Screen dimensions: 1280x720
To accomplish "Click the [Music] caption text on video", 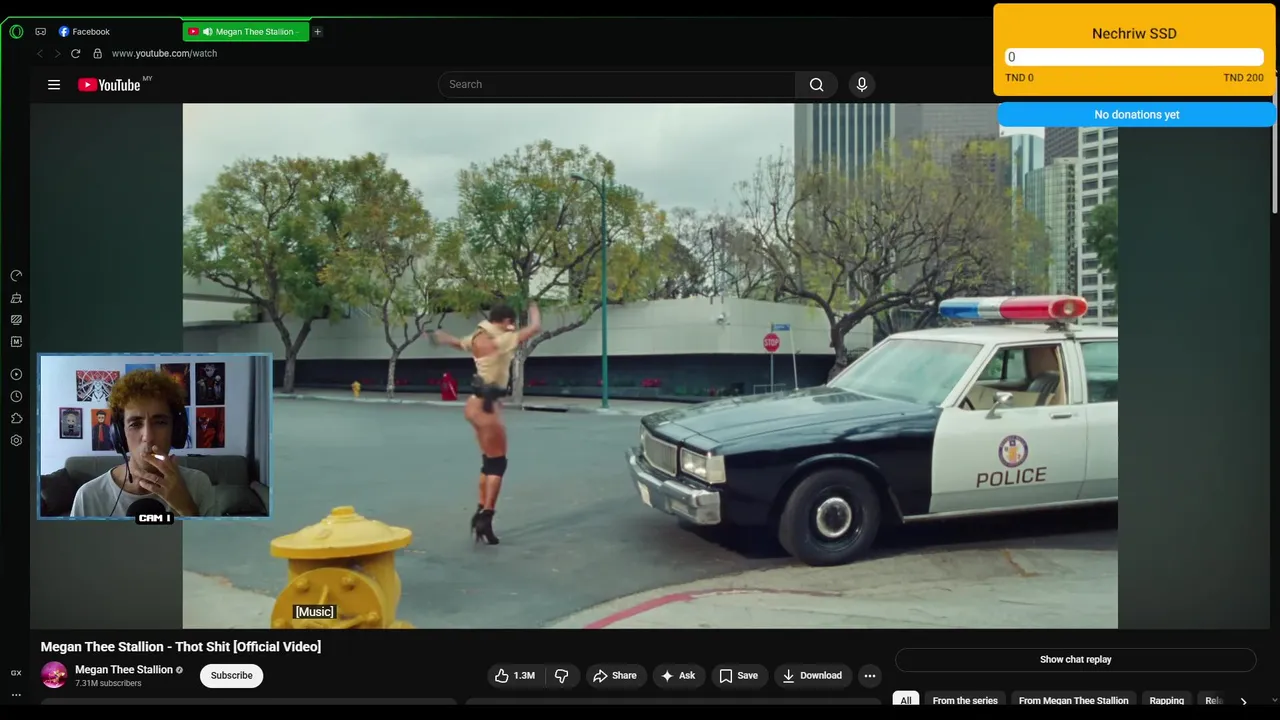I will [314, 612].
